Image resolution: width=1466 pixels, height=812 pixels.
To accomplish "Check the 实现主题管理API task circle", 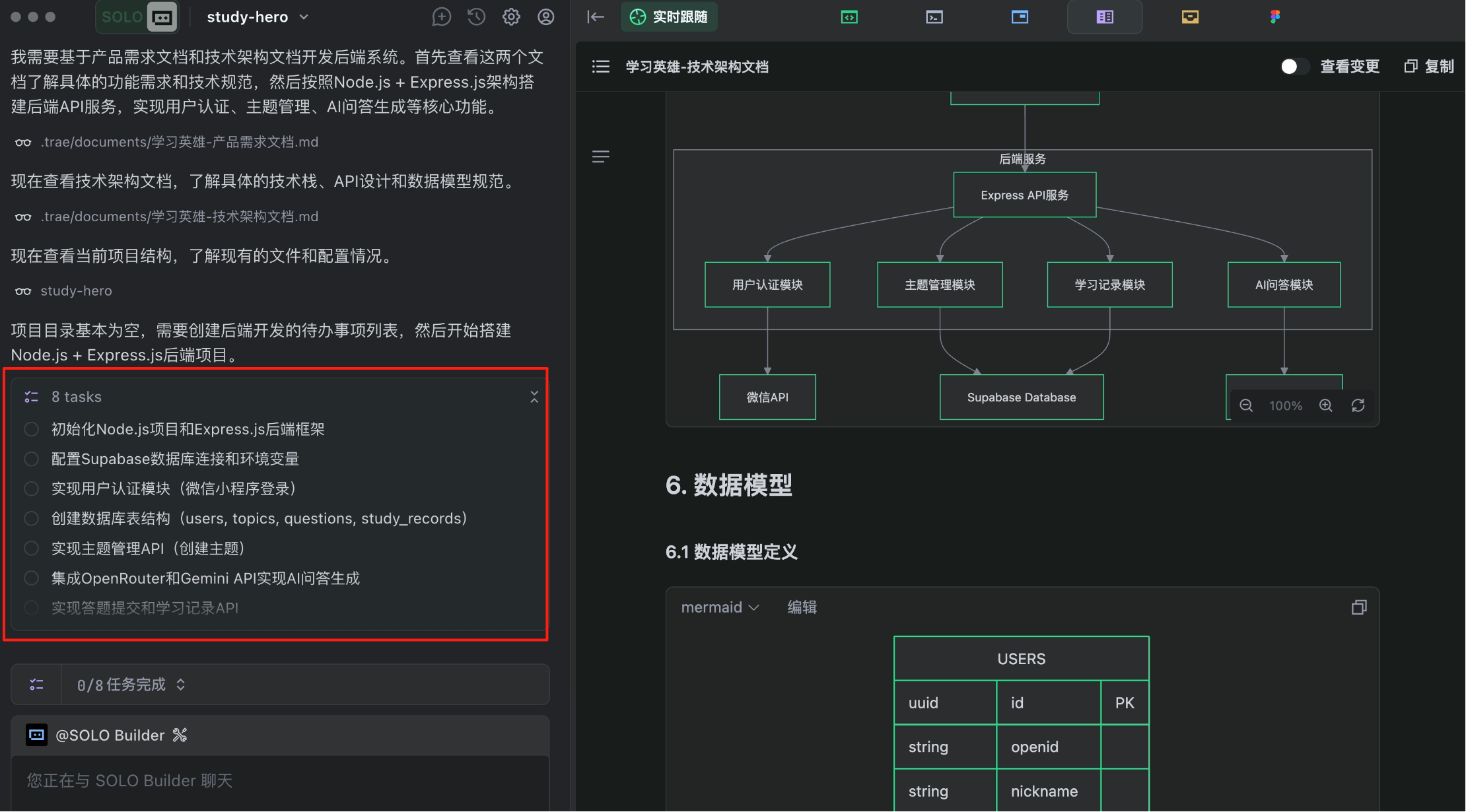I will (x=31, y=549).
